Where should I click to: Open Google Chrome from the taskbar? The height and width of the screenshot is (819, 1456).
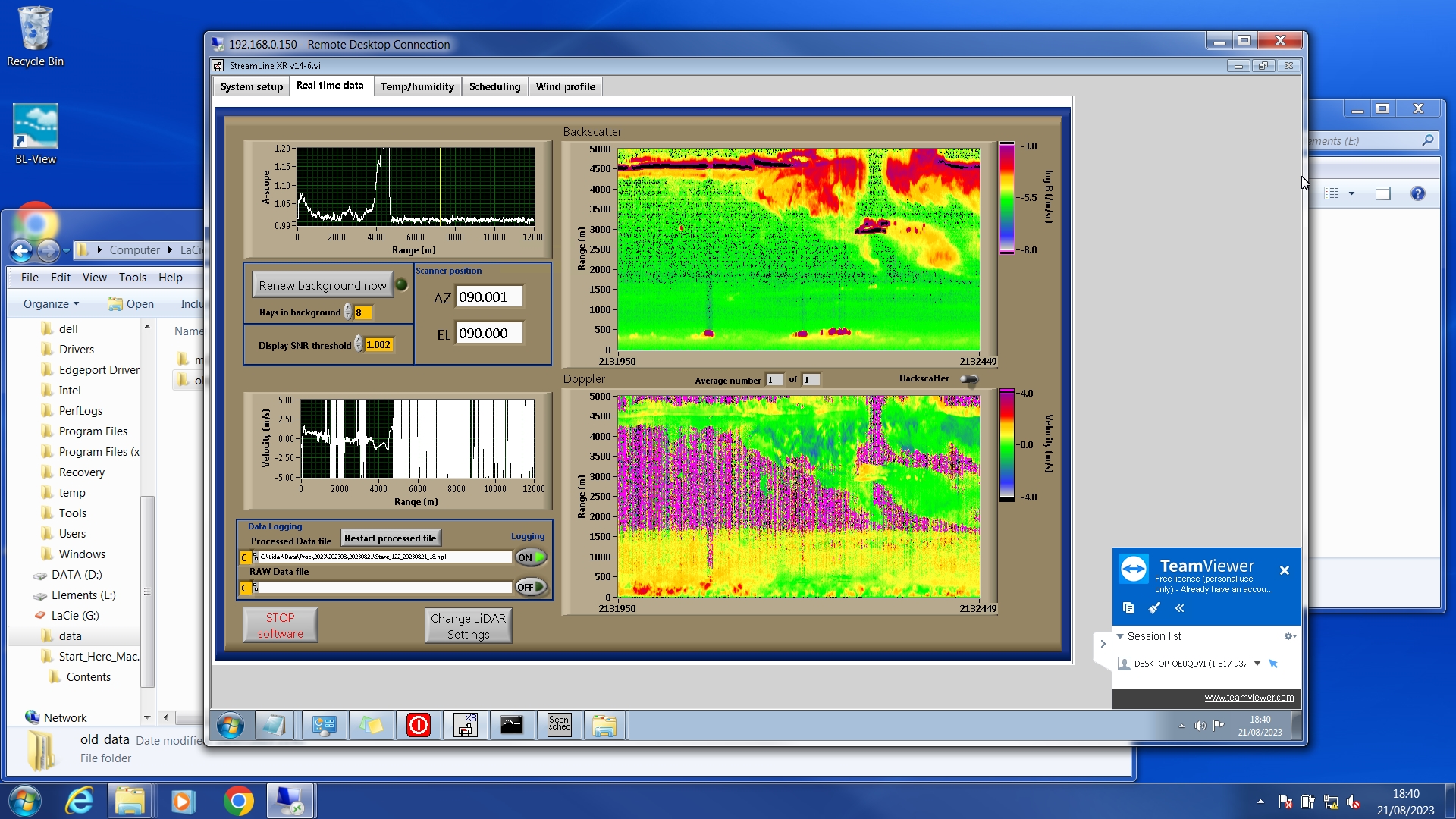(238, 801)
